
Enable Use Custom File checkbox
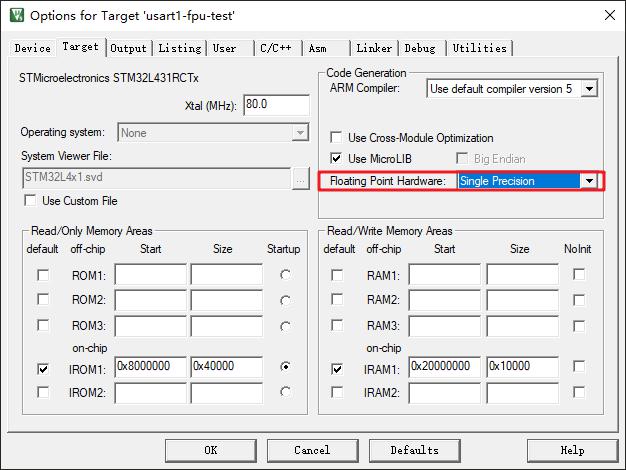coord(30,200)
